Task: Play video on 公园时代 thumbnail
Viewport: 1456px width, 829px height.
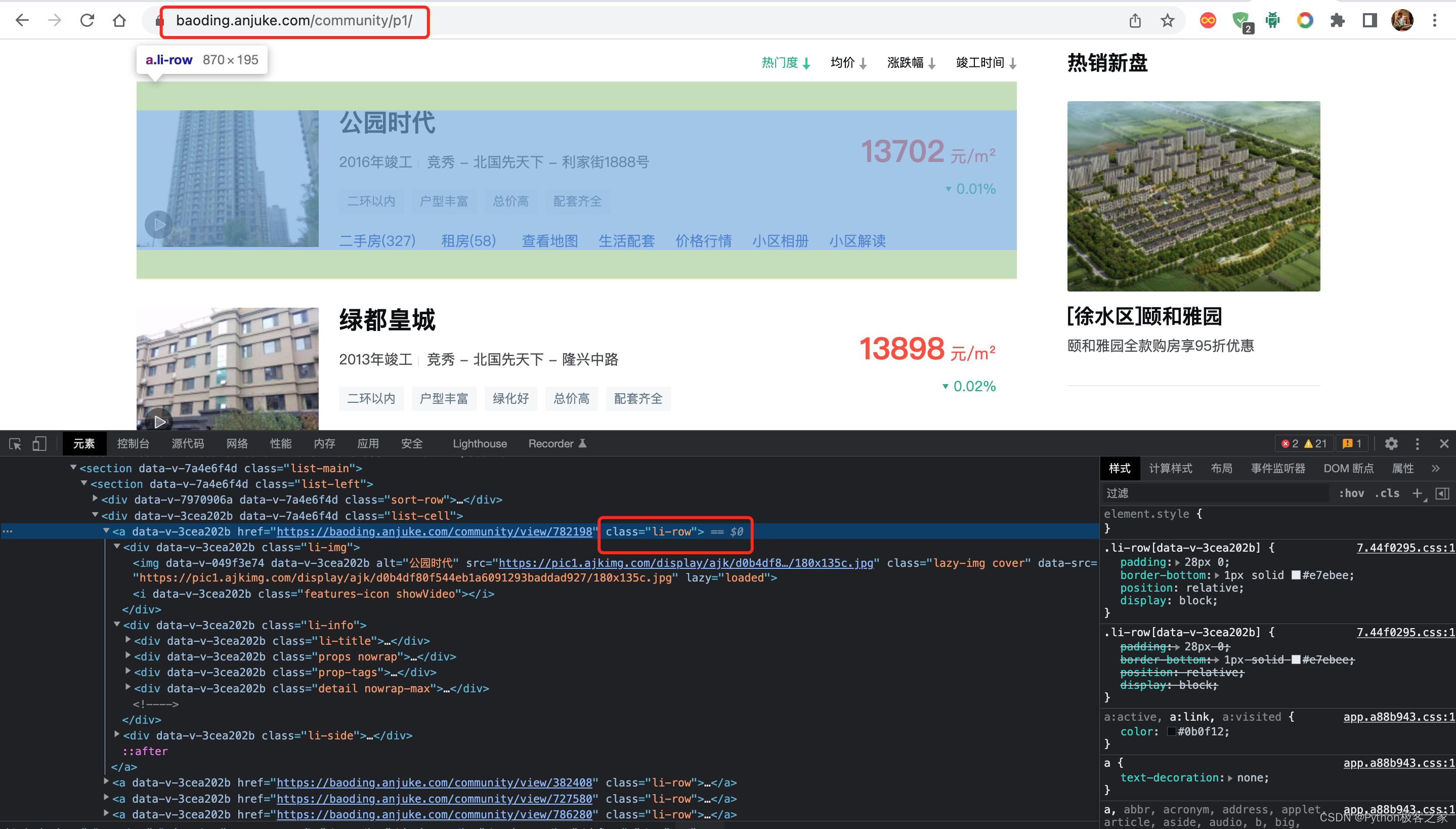Action: click(159, 224)
